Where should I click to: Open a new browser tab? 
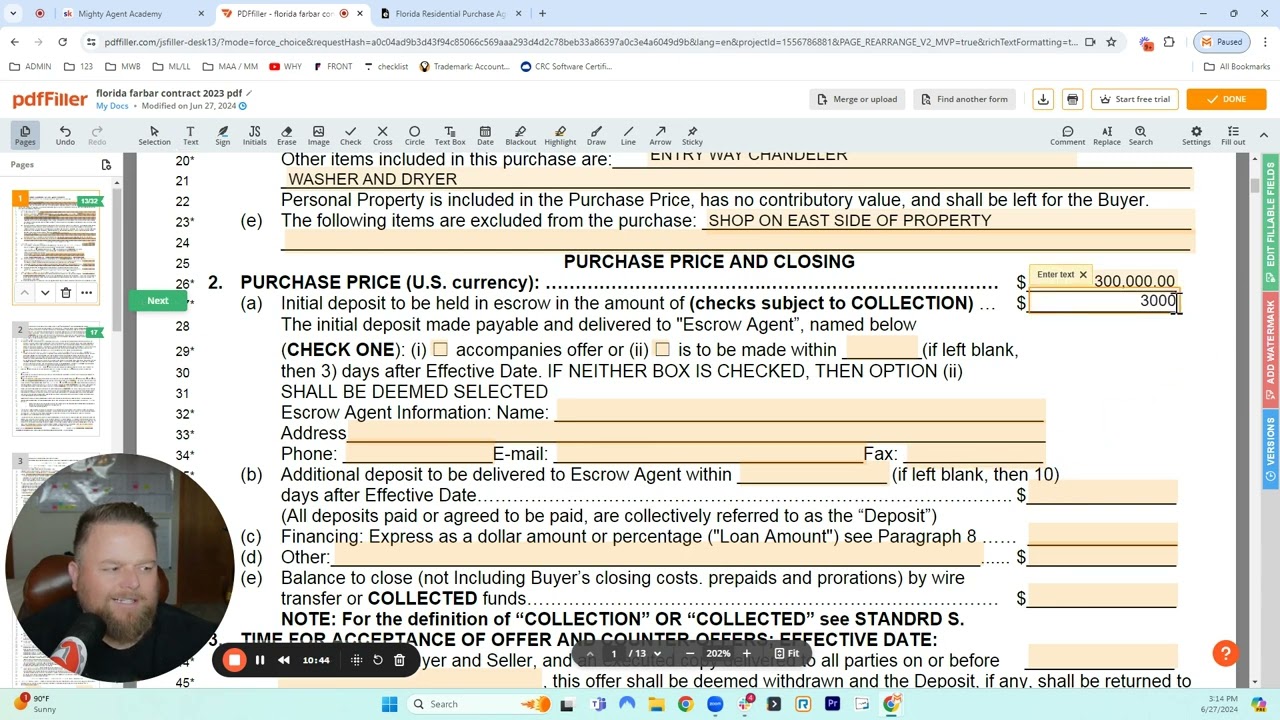click(x=542, y=14)
